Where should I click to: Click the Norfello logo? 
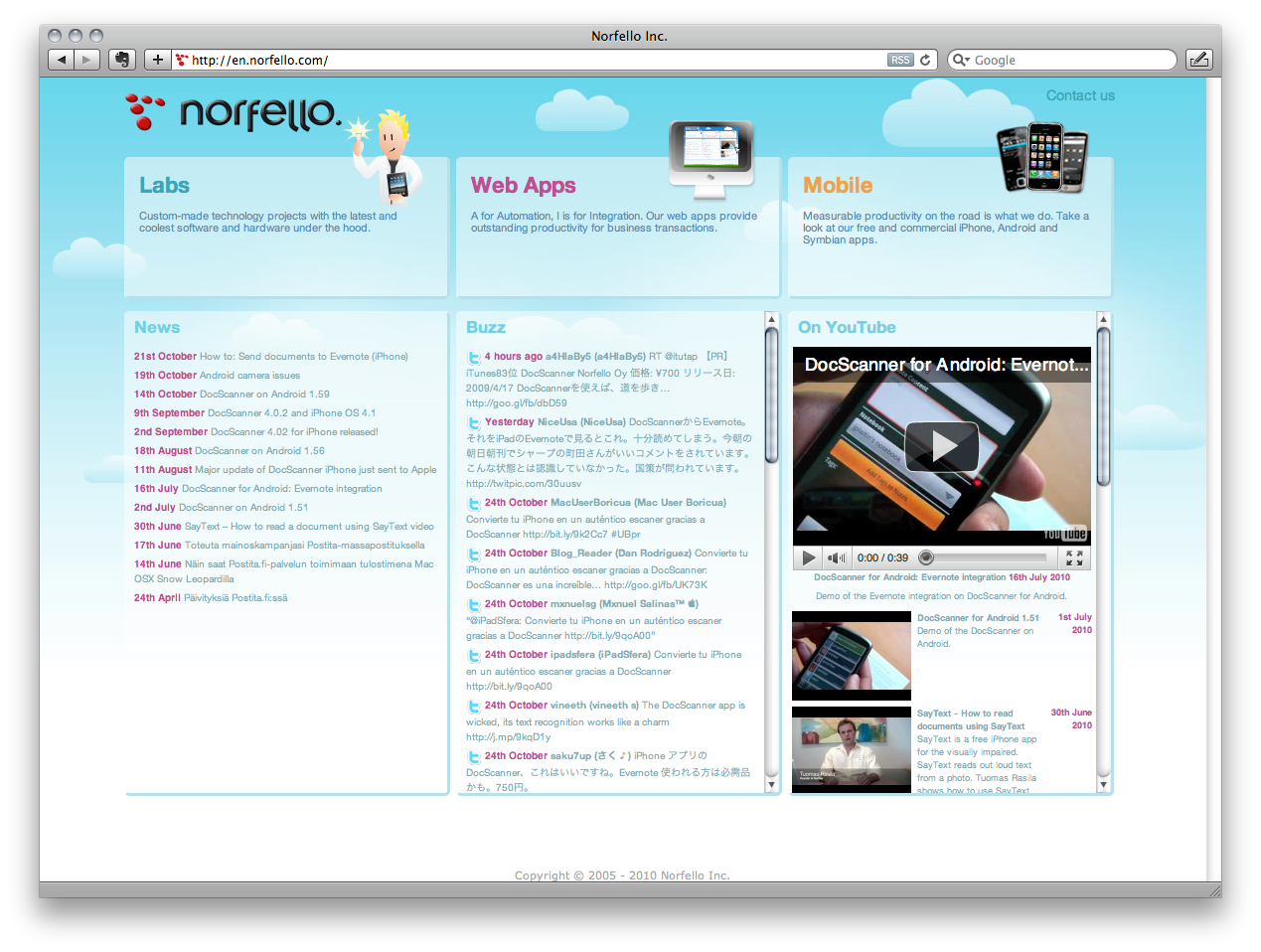[235, 112]
